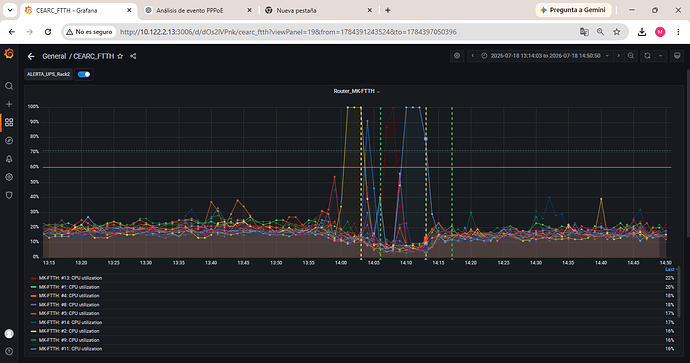Screen dimensions: 690x363
Task: Zoom out the time range
Action: point(631,56)
